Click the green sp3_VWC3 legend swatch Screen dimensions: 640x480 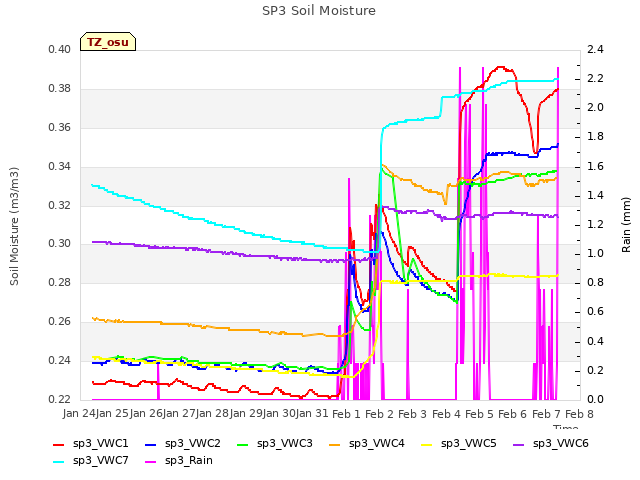pyautogui.click(x=243, y=445)
